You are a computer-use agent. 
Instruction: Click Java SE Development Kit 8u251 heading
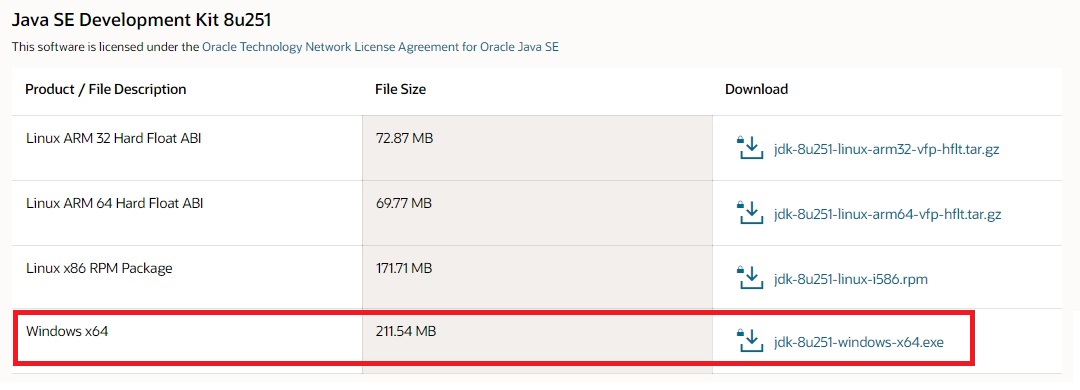141,20
